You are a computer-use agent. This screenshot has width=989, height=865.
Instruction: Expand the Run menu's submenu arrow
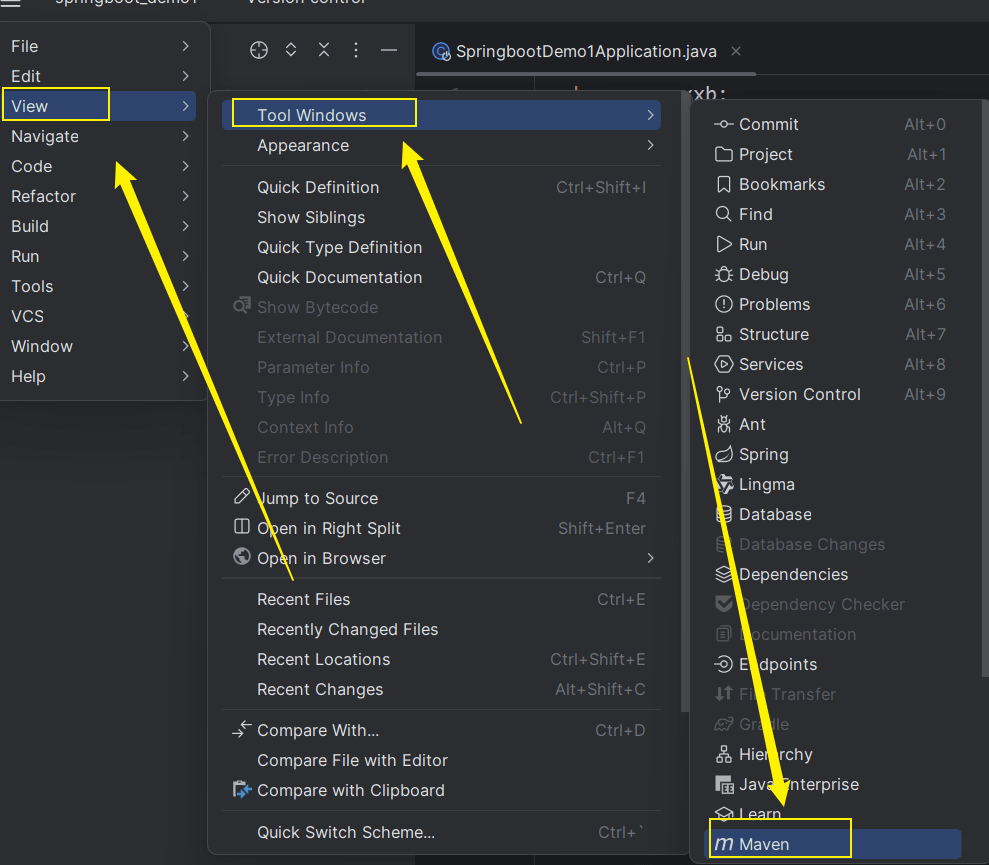pos(185,256)
